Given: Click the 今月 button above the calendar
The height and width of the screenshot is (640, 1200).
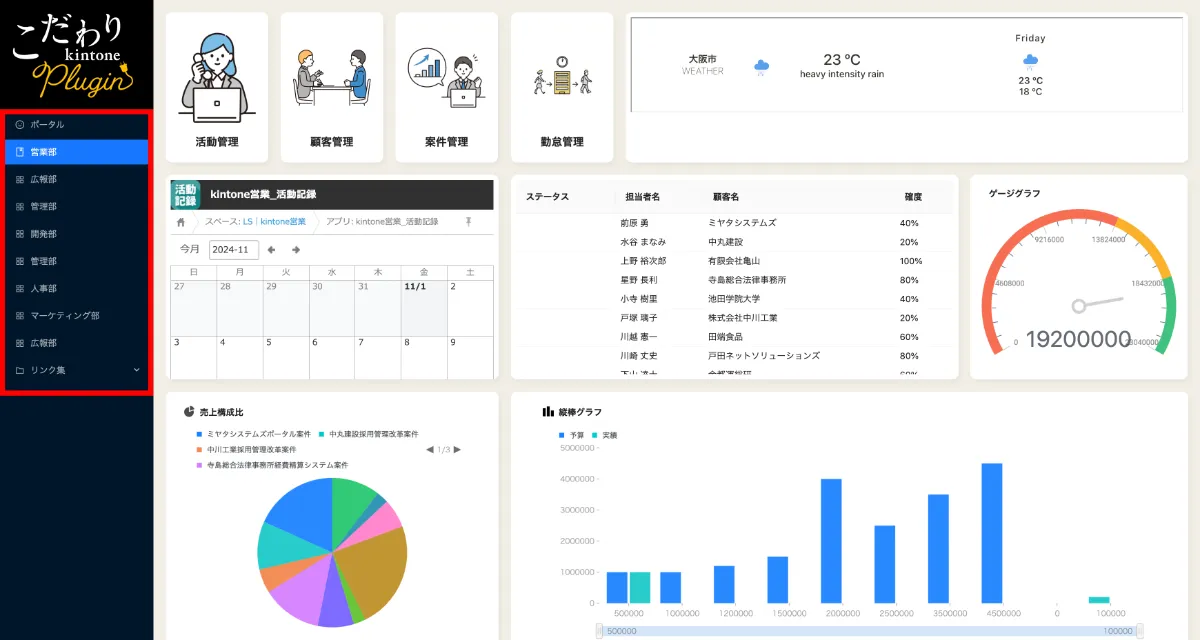Looking at the screenshot, I should pos(189,249).
